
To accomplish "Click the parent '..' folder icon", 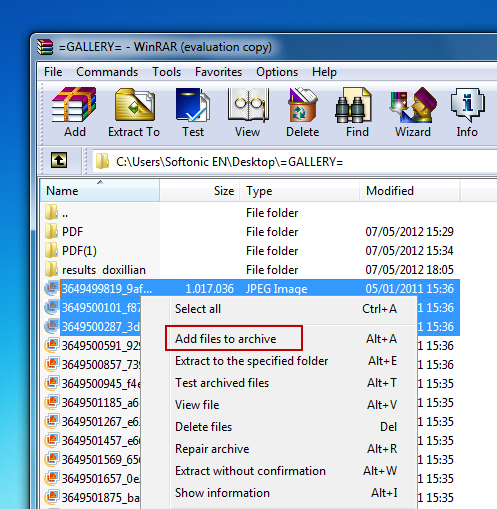I will click(51, 212).
